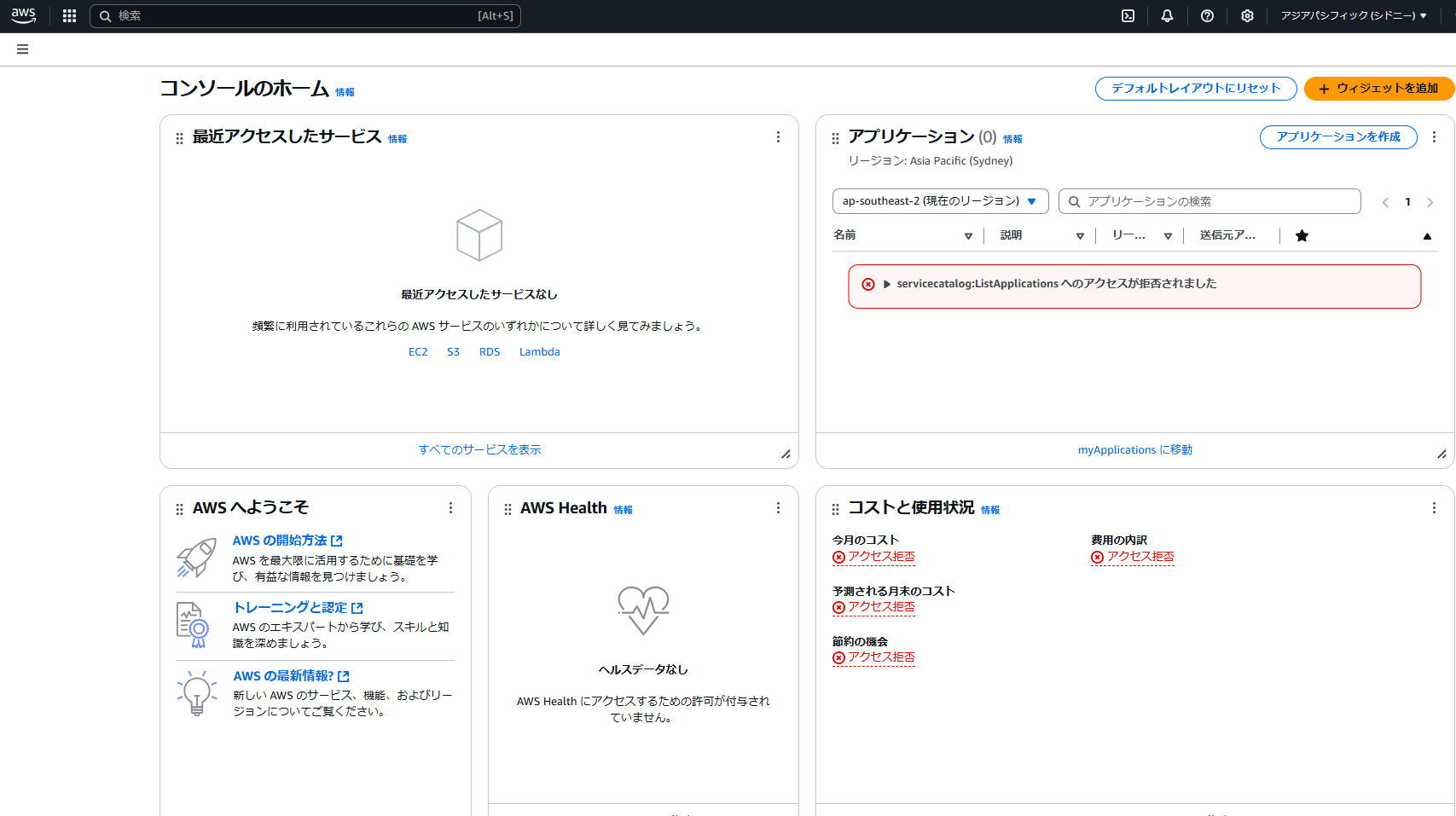The height and width of the screenshot is (816, 1456).
Task: Click the ウィジェットを追加 button
Action: [x=1378, y=89]
